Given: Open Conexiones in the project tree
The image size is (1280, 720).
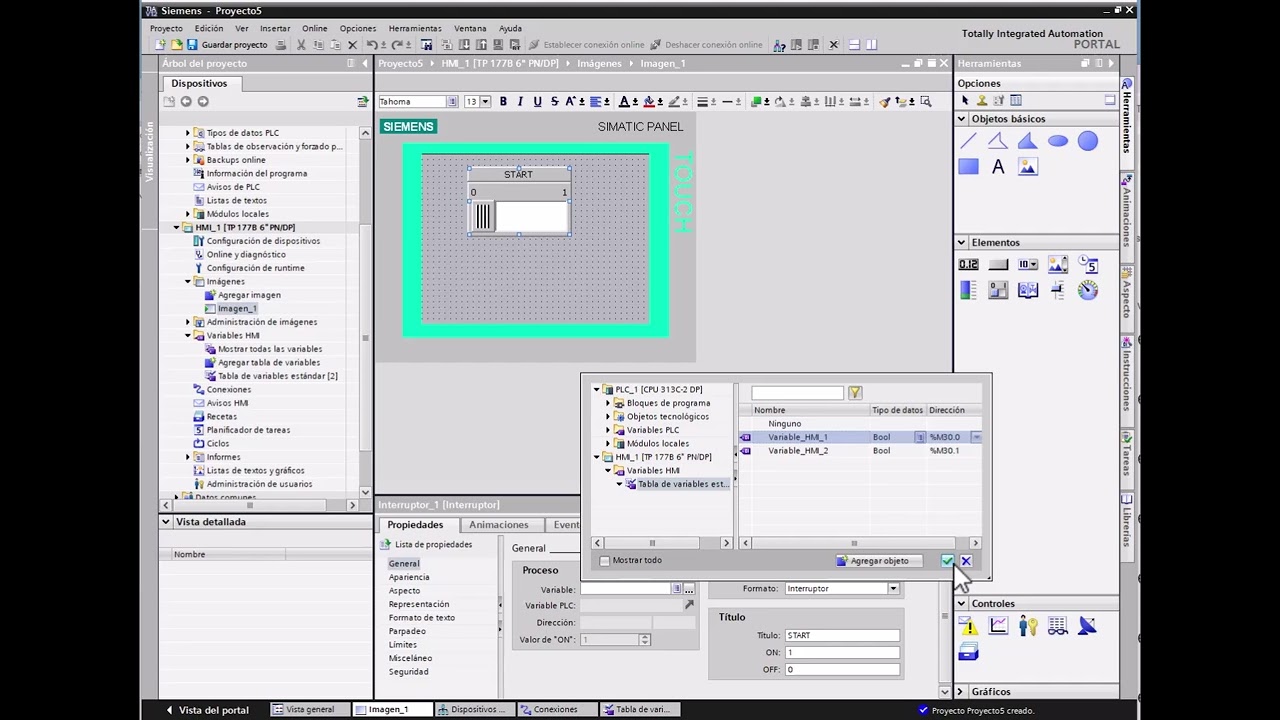Looking at the screenshot, I should (229, 390).
